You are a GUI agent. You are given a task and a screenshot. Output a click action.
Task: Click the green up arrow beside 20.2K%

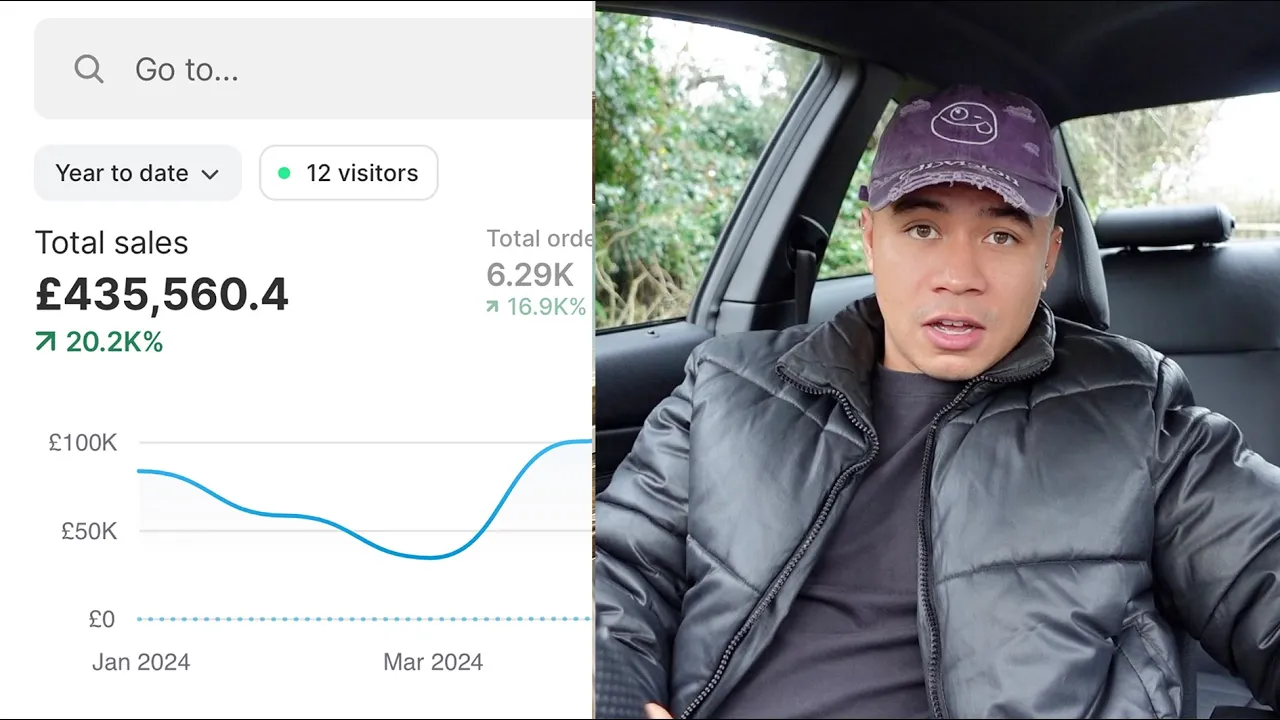45,343
